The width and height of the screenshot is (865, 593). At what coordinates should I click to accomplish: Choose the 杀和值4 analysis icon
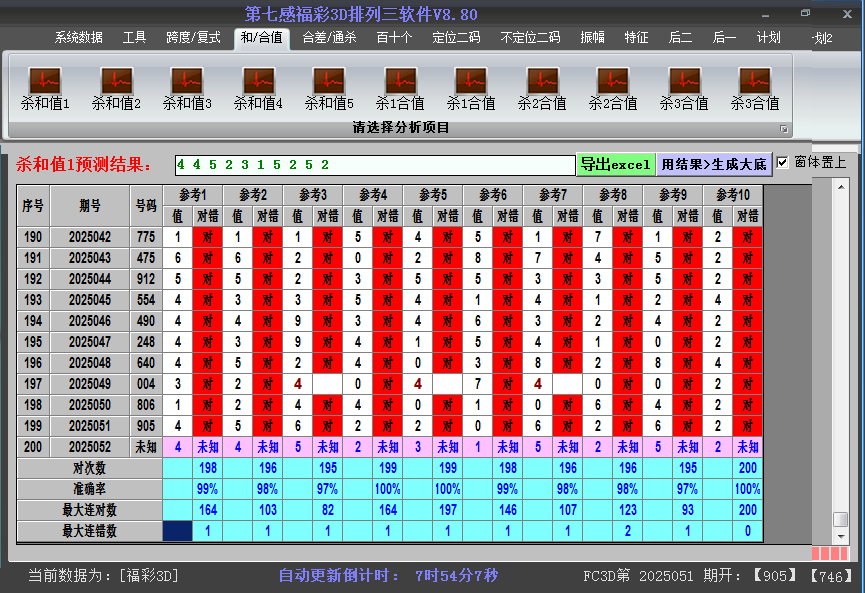pyautogui.click(x=258, y=88)
